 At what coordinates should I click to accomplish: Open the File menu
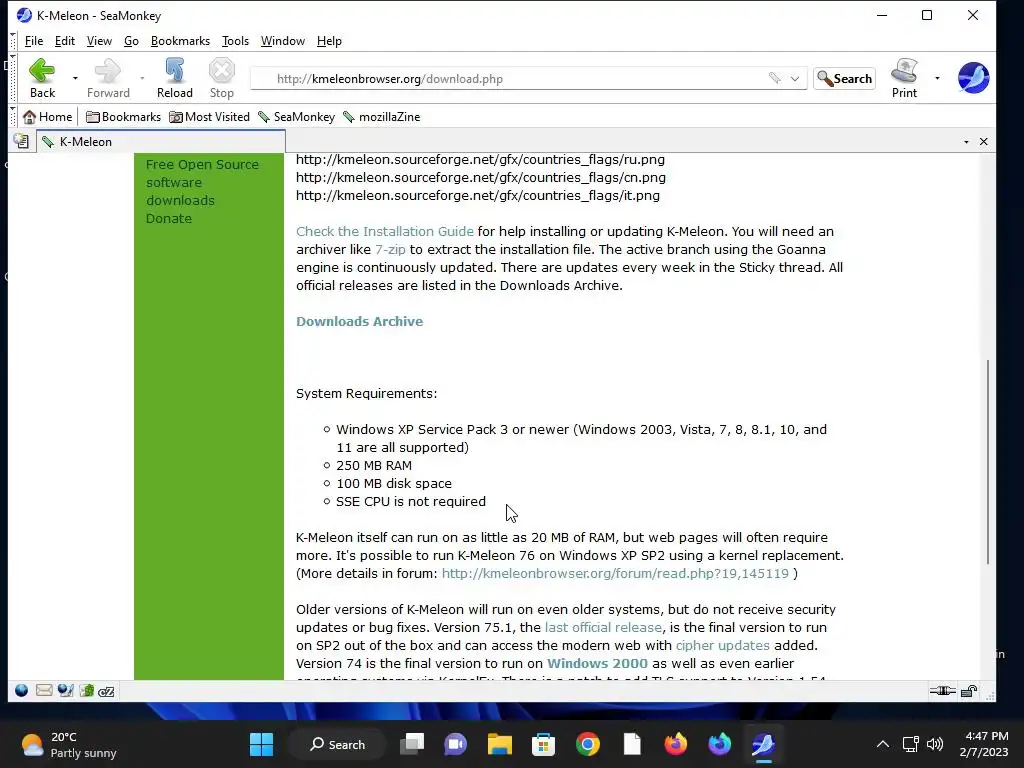34,40
